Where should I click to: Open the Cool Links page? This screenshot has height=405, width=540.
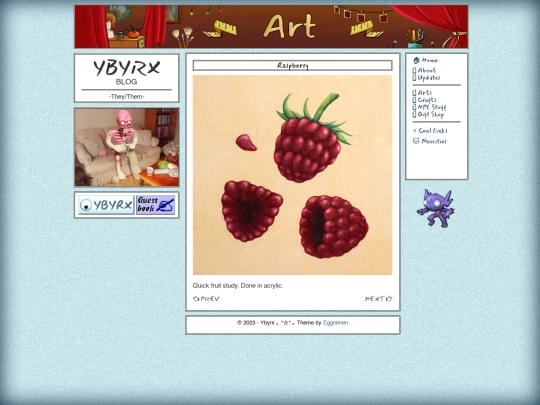click(x=433, y=131)
